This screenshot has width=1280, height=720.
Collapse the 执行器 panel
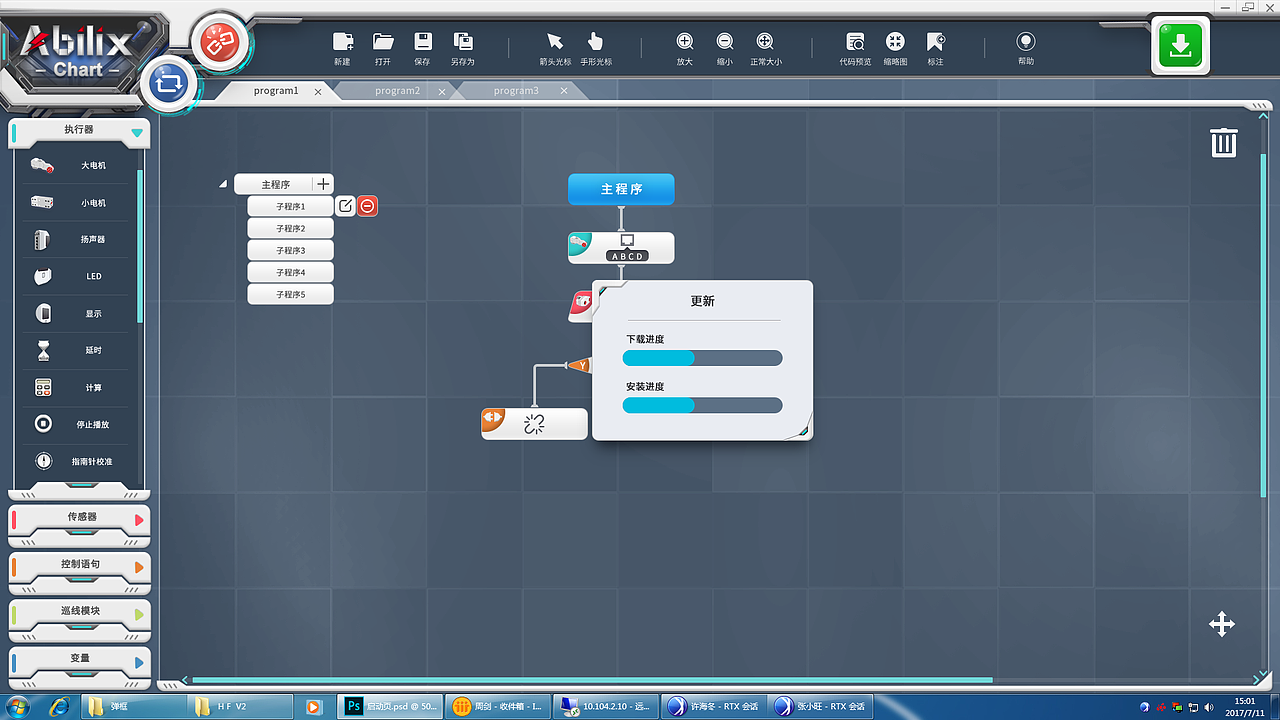click(x=137, y=132)
